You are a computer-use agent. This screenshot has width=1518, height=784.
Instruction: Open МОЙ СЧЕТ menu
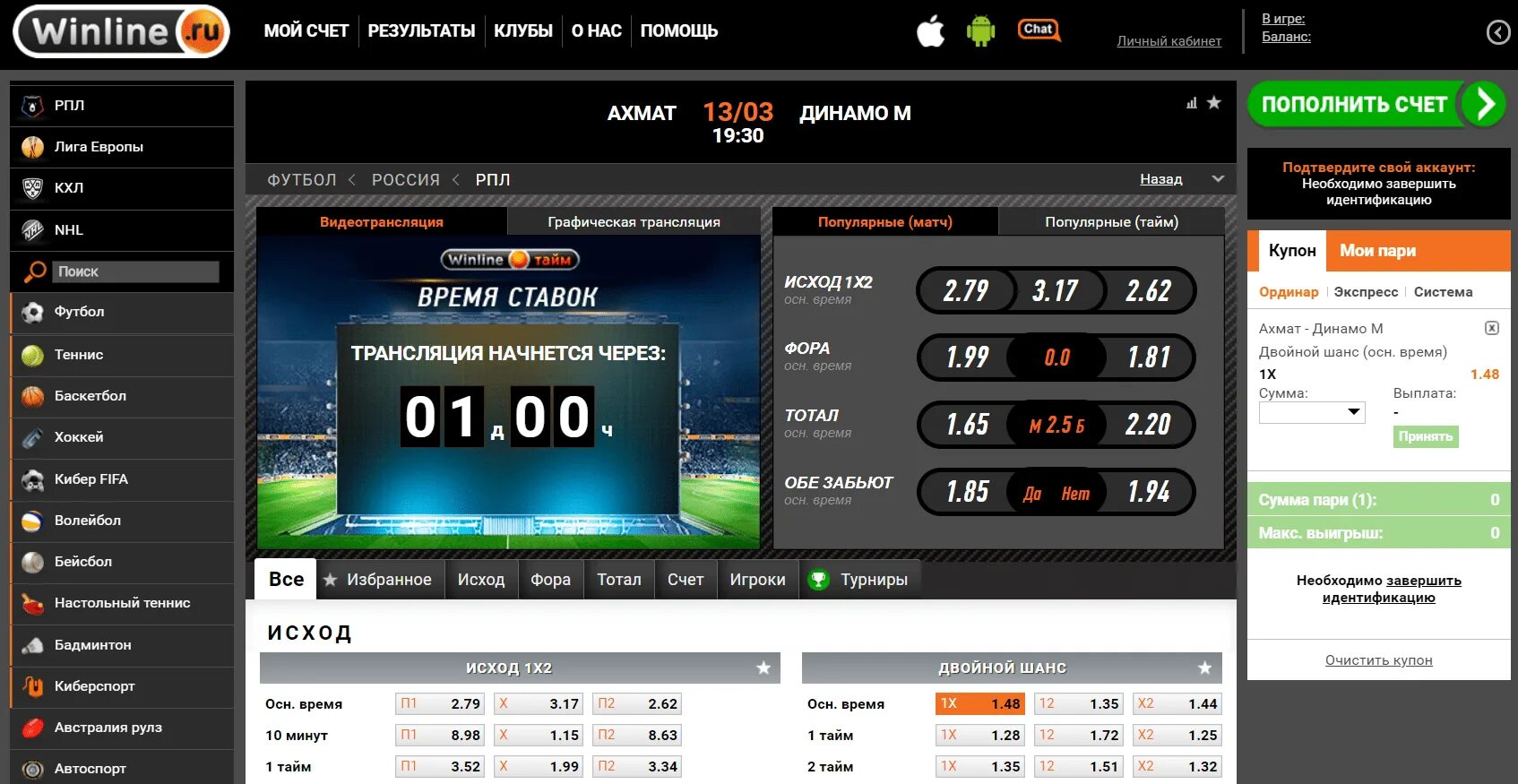(x=306, y=31)
